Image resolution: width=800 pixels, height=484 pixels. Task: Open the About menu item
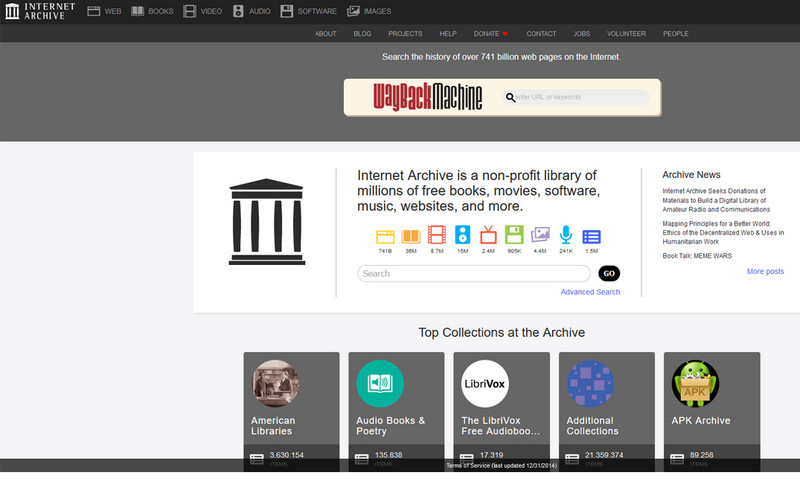tap(326, 34)
